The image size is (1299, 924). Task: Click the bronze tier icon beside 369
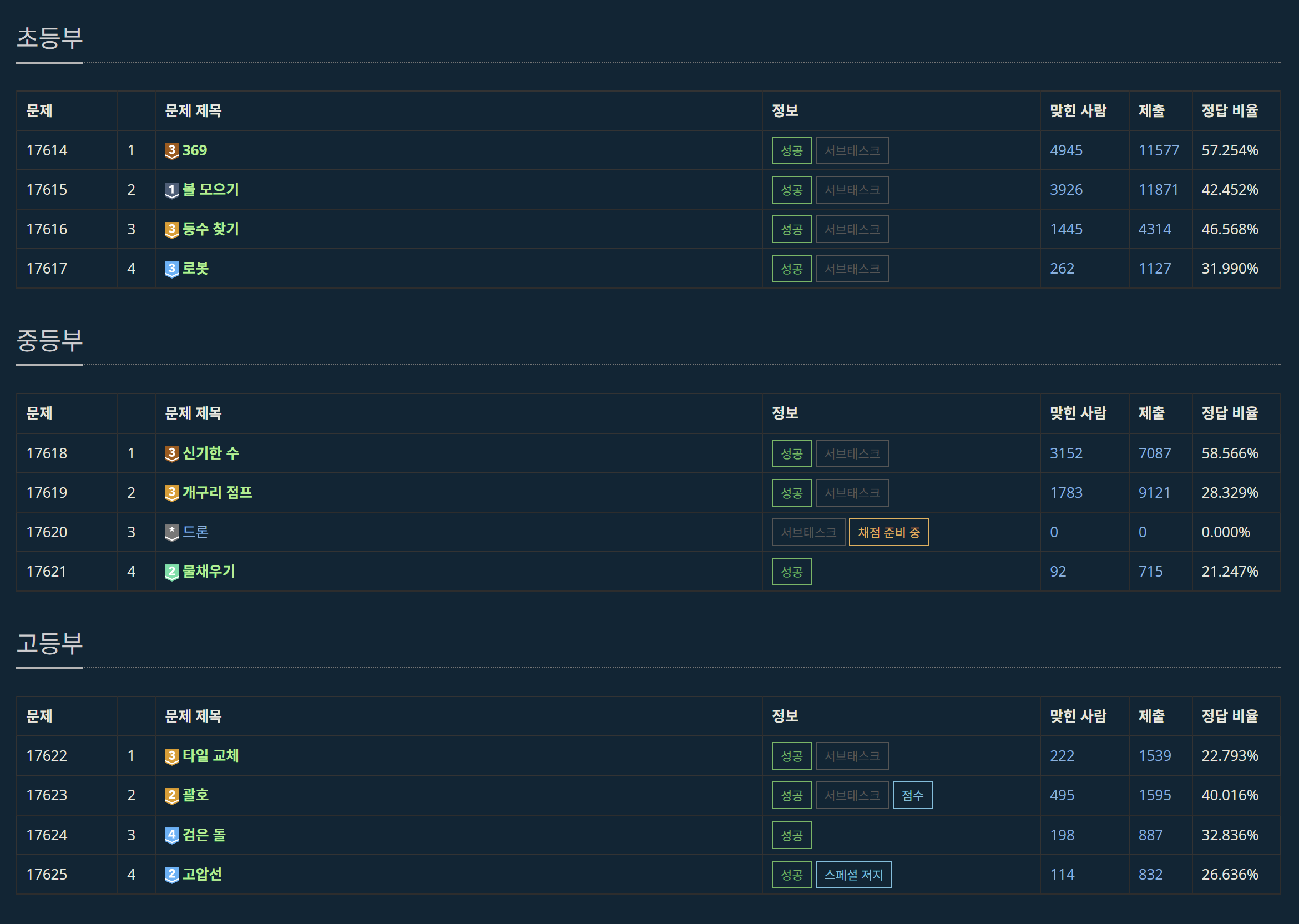click(172, 151)
